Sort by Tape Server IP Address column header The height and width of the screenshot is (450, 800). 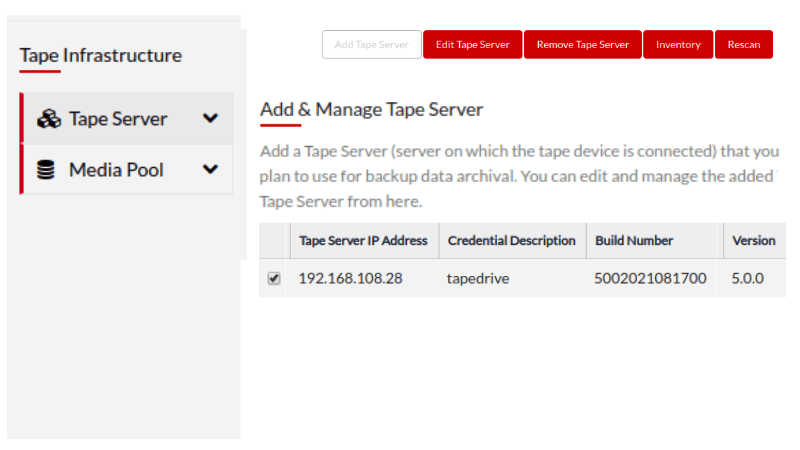pyautogui.click(x=363, y=241)
